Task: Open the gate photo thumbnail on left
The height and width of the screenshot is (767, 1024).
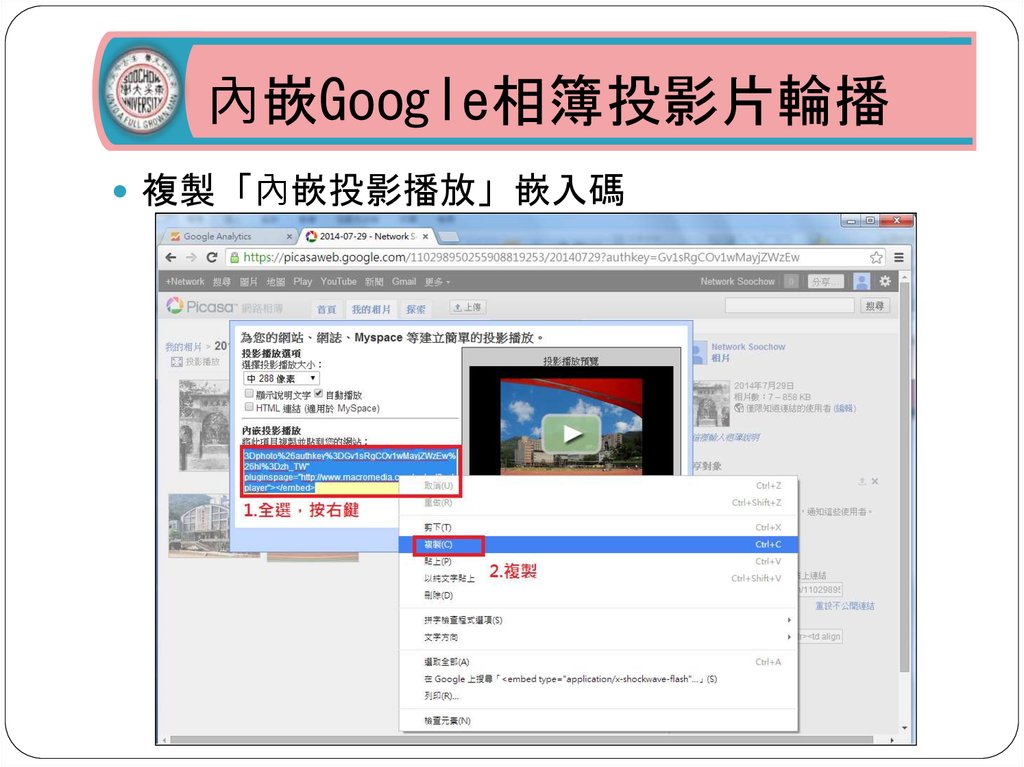Action: 204,425
